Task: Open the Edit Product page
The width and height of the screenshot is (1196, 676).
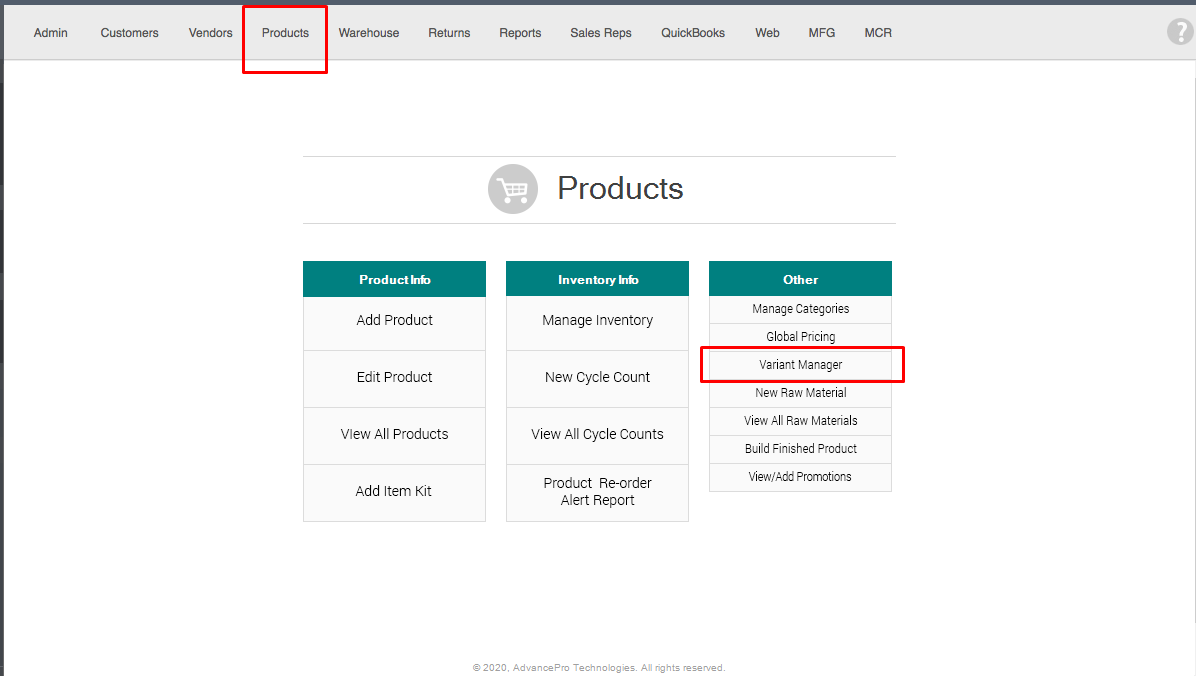Action: pos(394,378)
